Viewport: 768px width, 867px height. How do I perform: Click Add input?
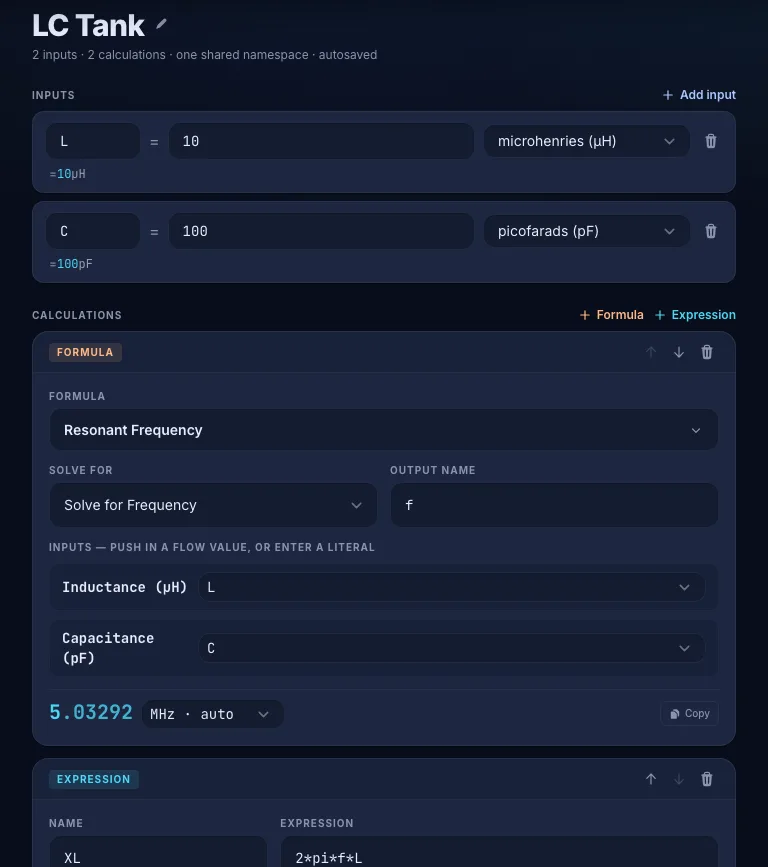(x=699, y=95)
